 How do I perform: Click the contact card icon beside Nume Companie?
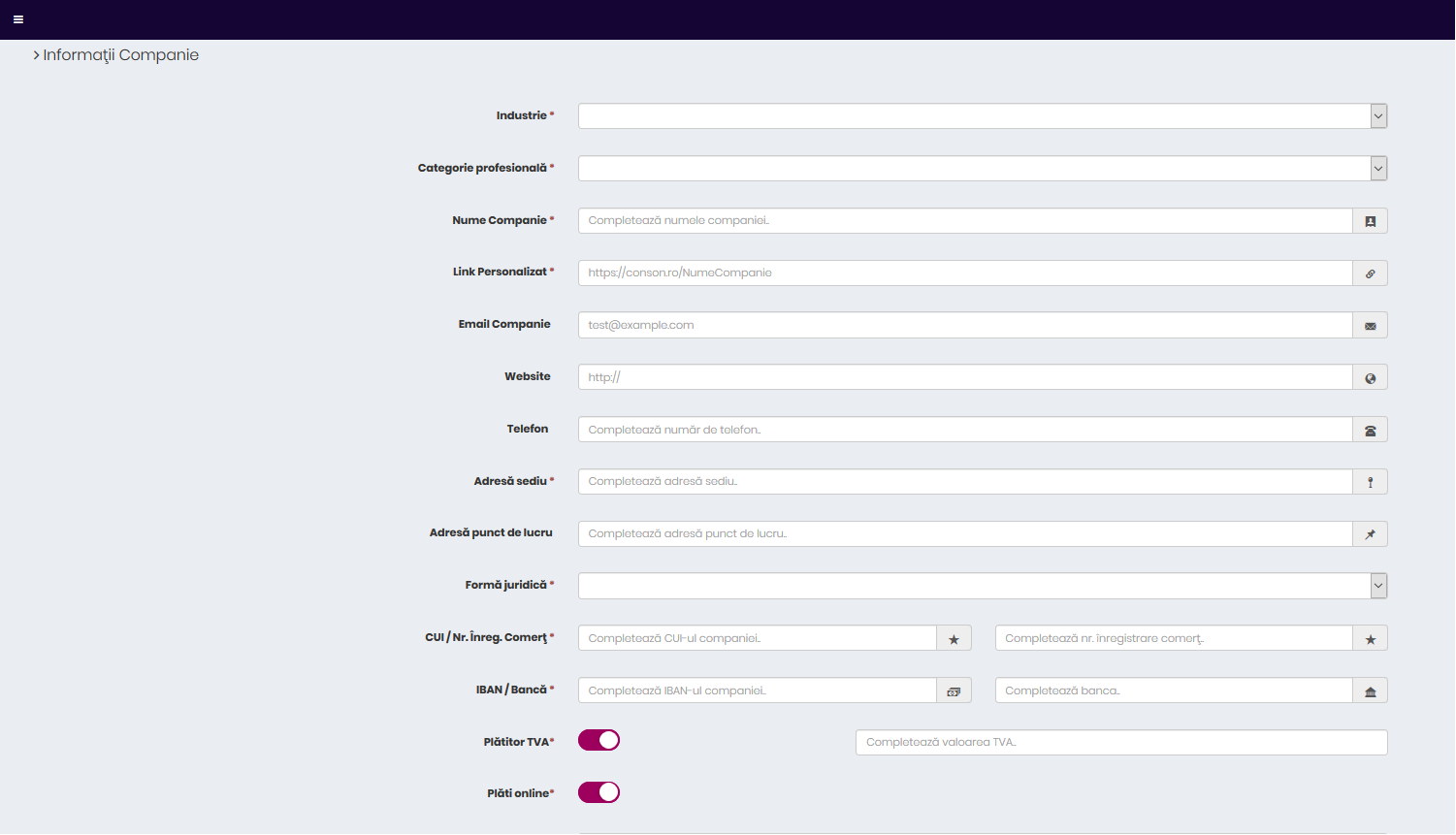(1370, 221)
